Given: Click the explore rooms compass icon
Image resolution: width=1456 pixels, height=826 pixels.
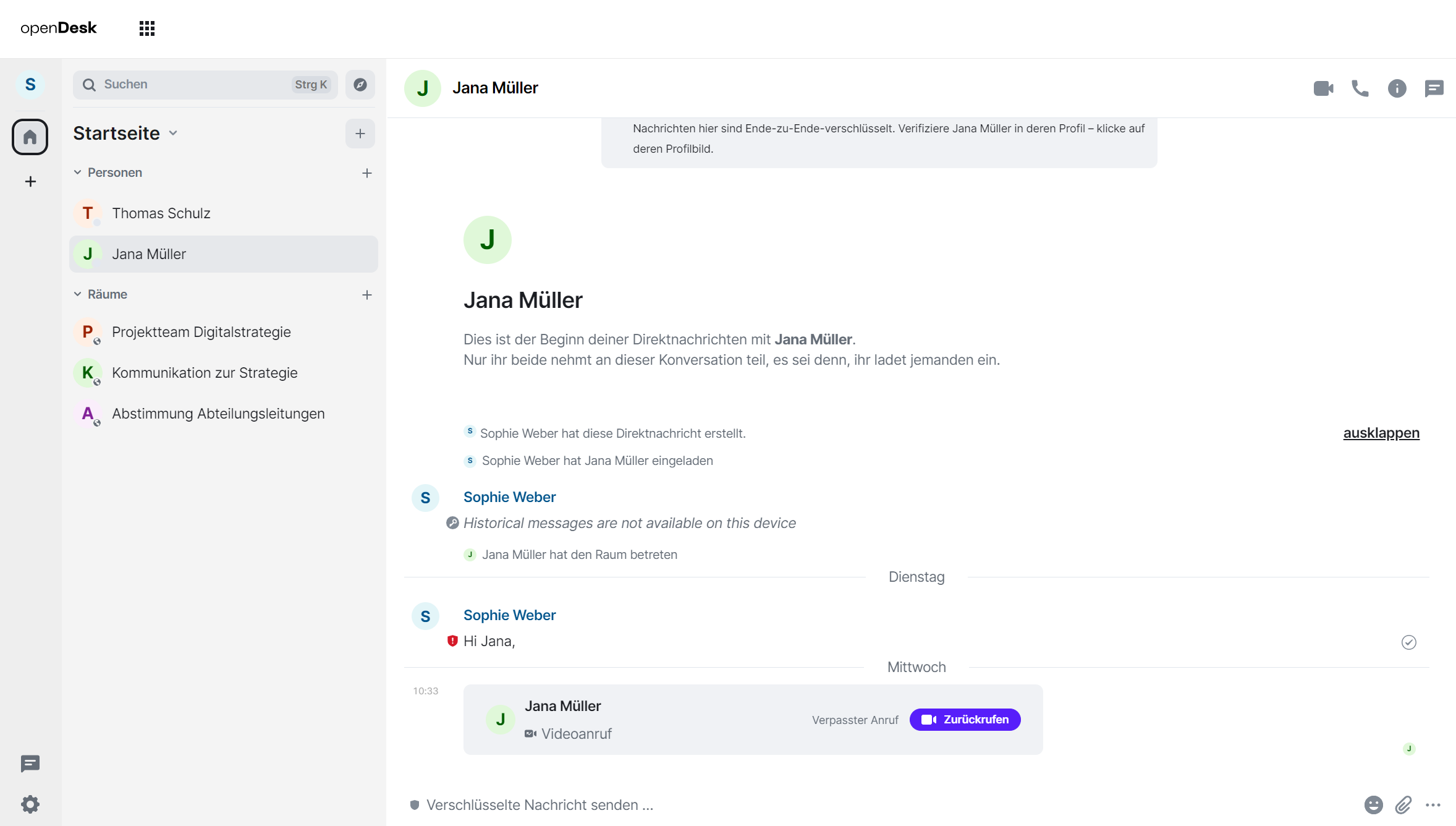Looking at the screenshot, I should point(360,85).
